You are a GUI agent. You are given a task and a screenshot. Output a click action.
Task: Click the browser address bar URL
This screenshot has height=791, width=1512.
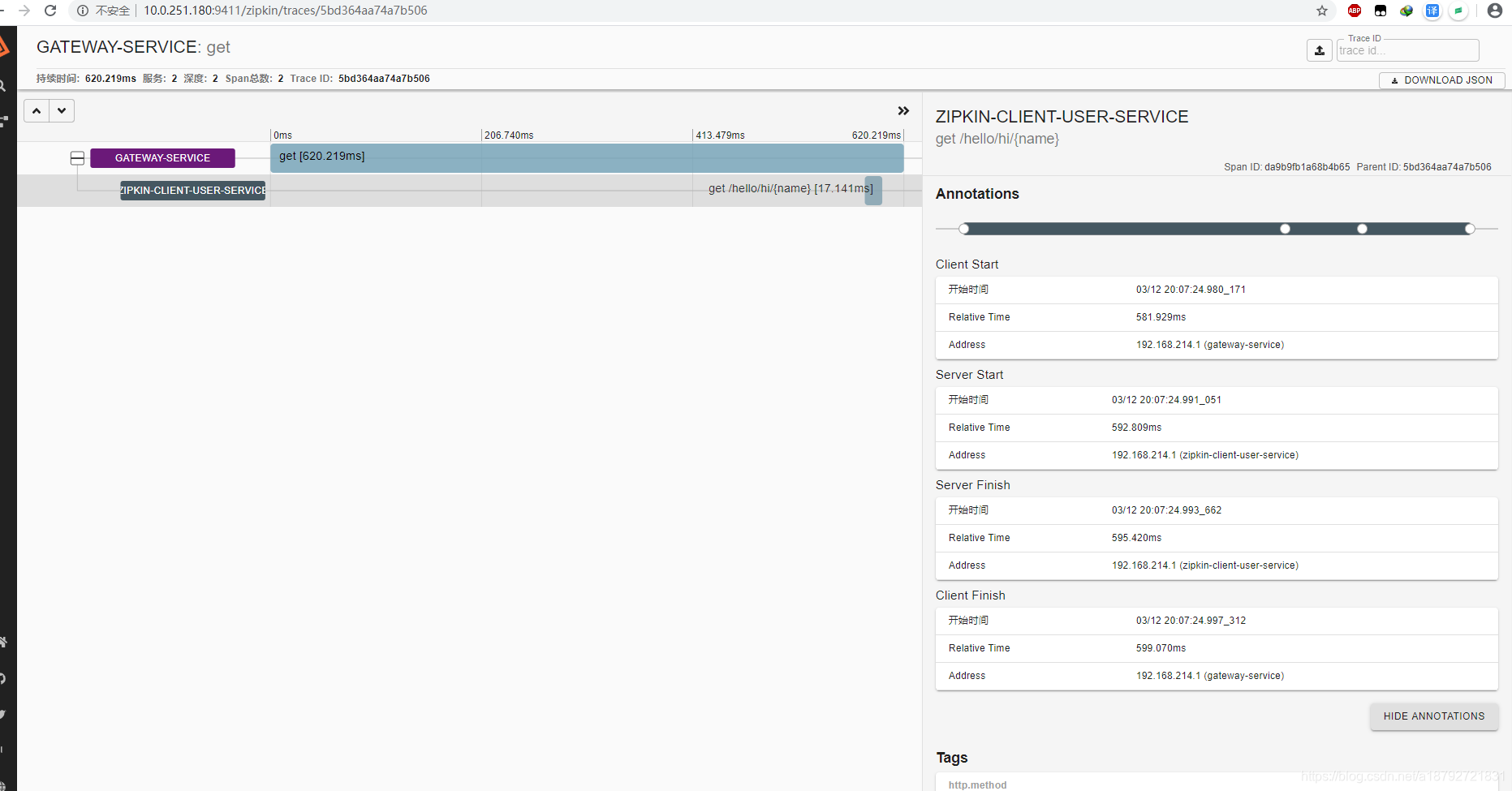[286, 11]
